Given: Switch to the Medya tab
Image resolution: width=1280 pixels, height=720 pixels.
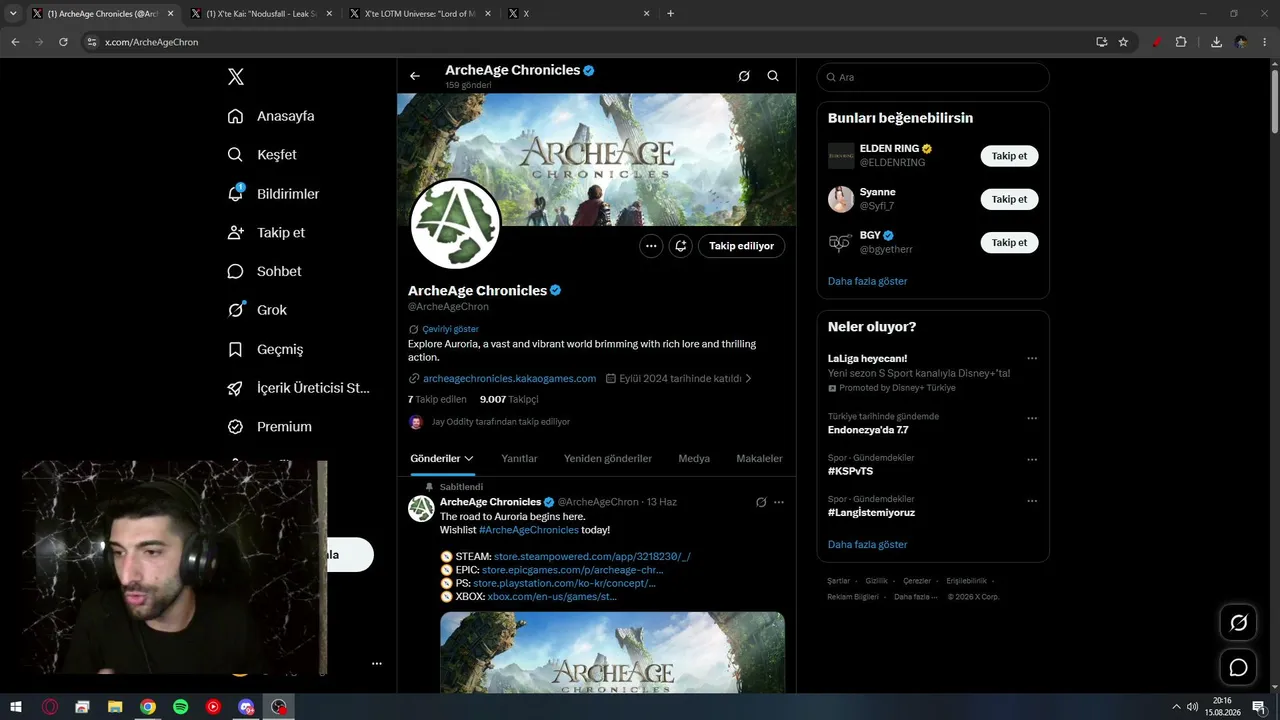Looking at the screenshot, I should pyautogui.click(x=694, y=459).
